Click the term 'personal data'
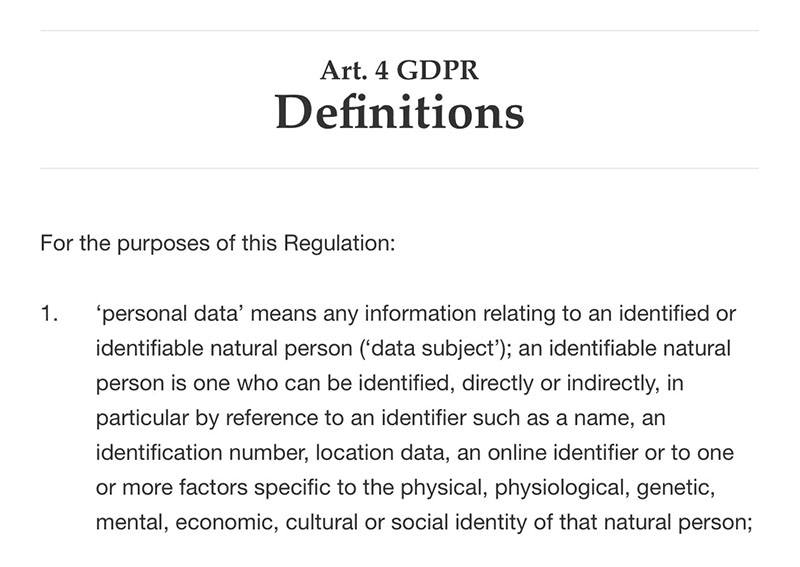 (167, 314)
